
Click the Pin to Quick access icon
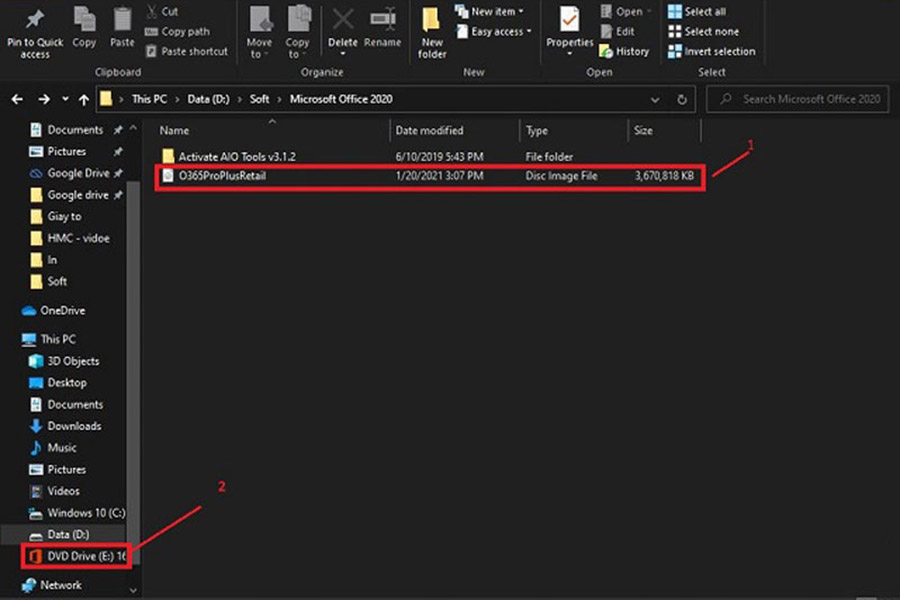34,20
